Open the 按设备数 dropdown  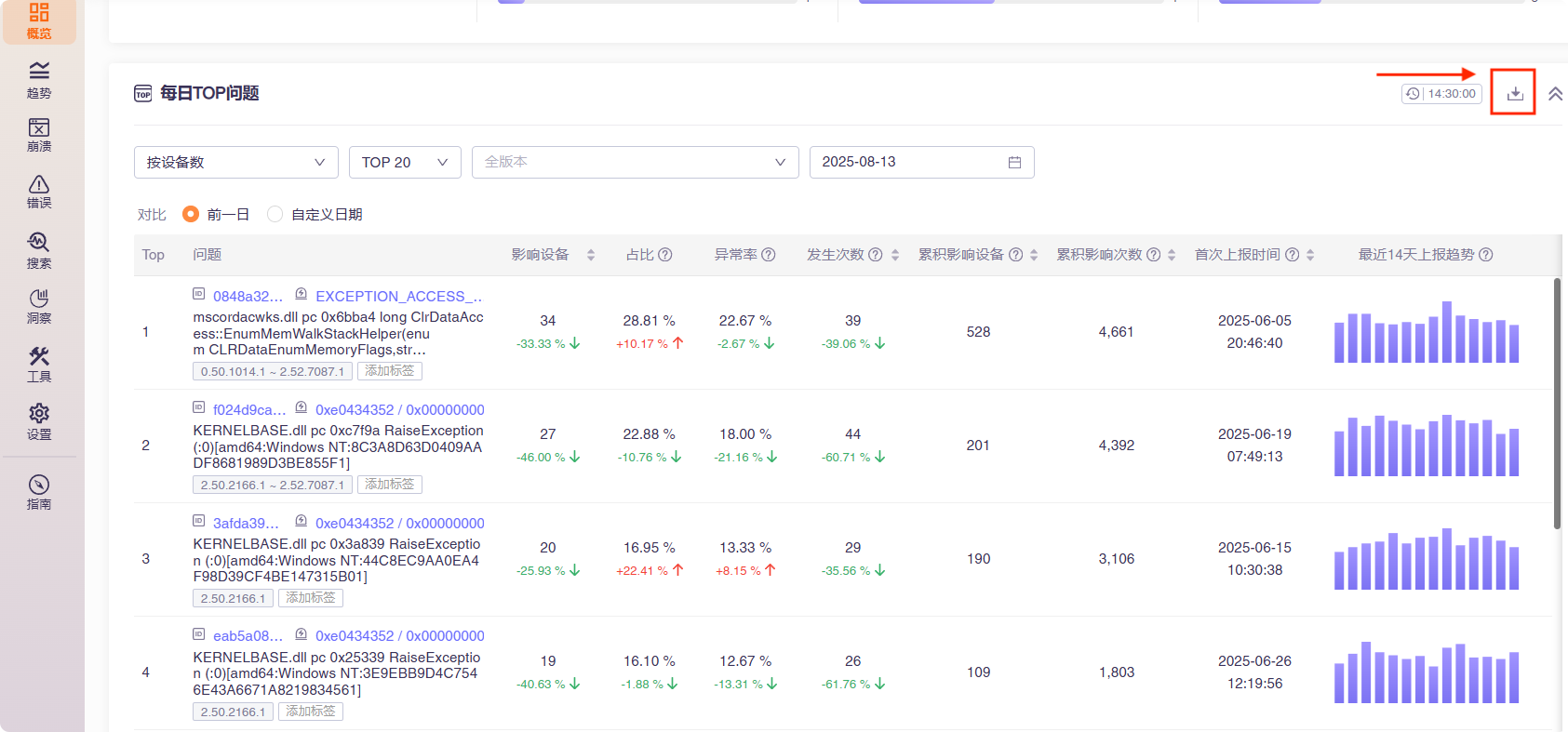point(236,162)
